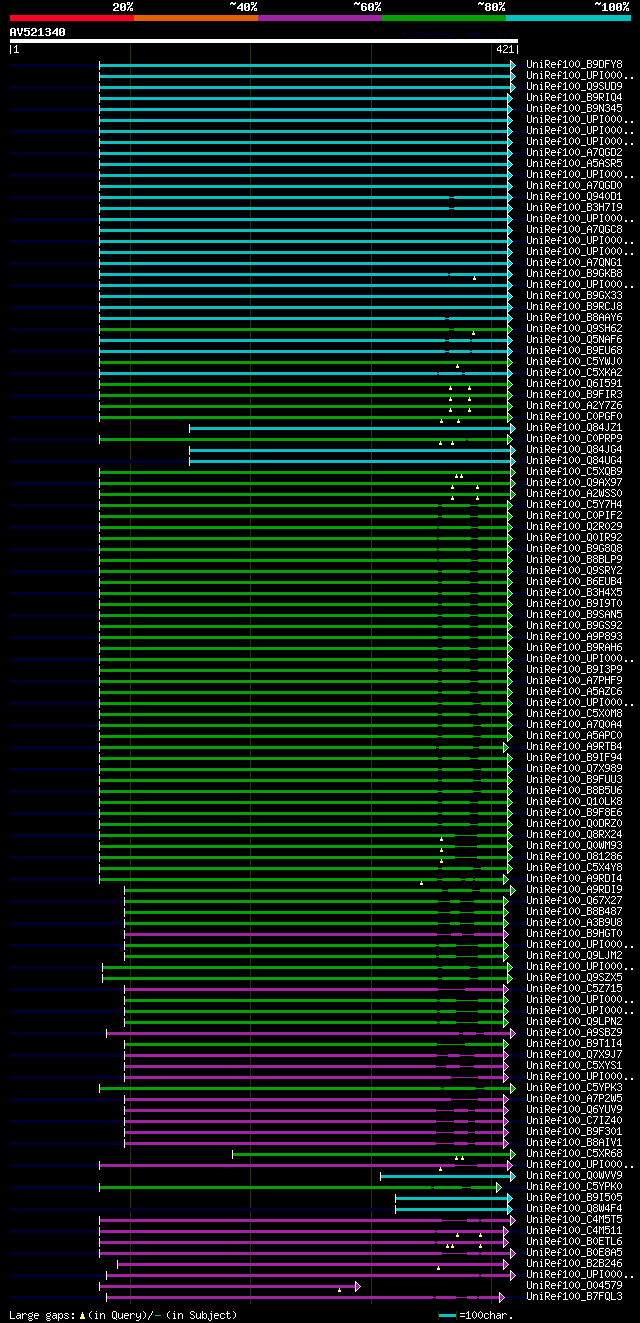
Task: Select label UniRef100_B7FQL3
Action: tap(574, 1297)
